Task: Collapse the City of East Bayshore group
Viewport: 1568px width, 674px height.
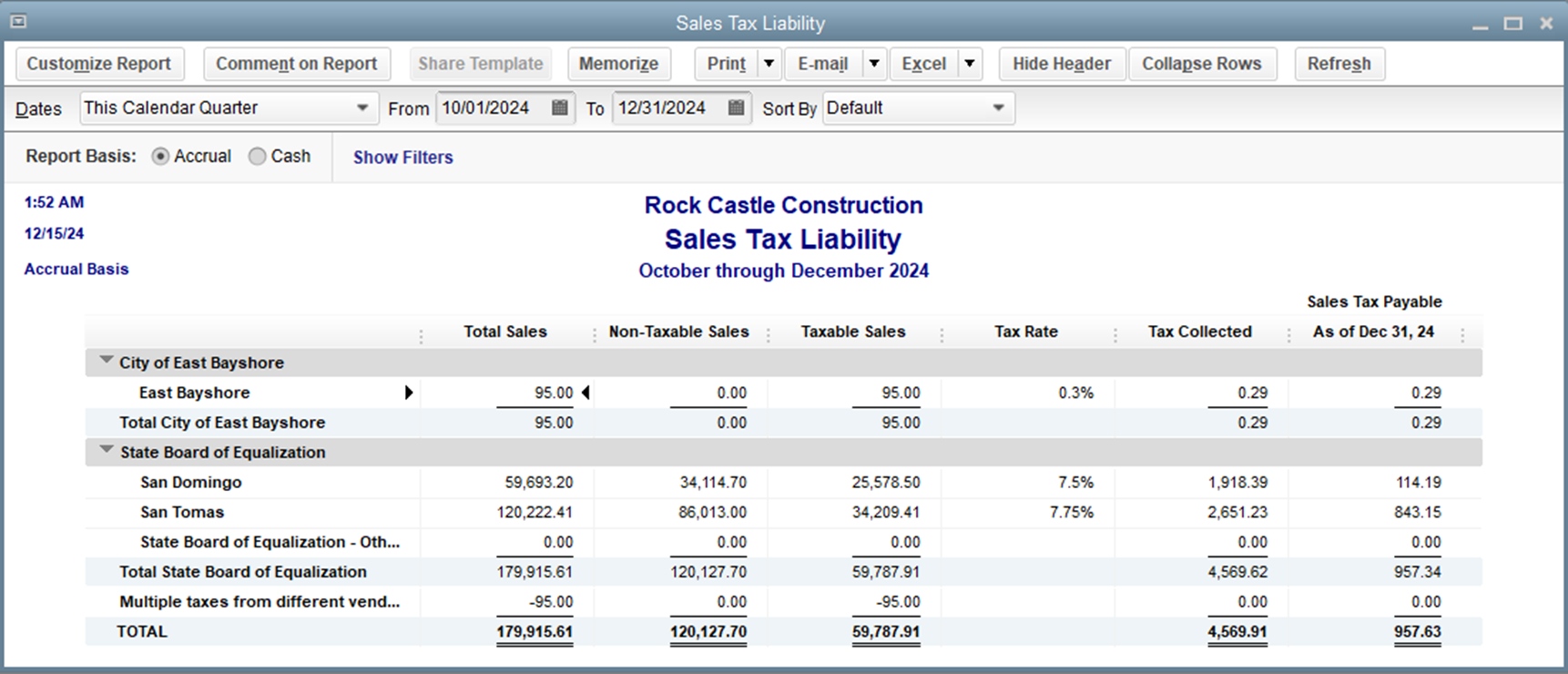Action: click(x=107, y=362)
